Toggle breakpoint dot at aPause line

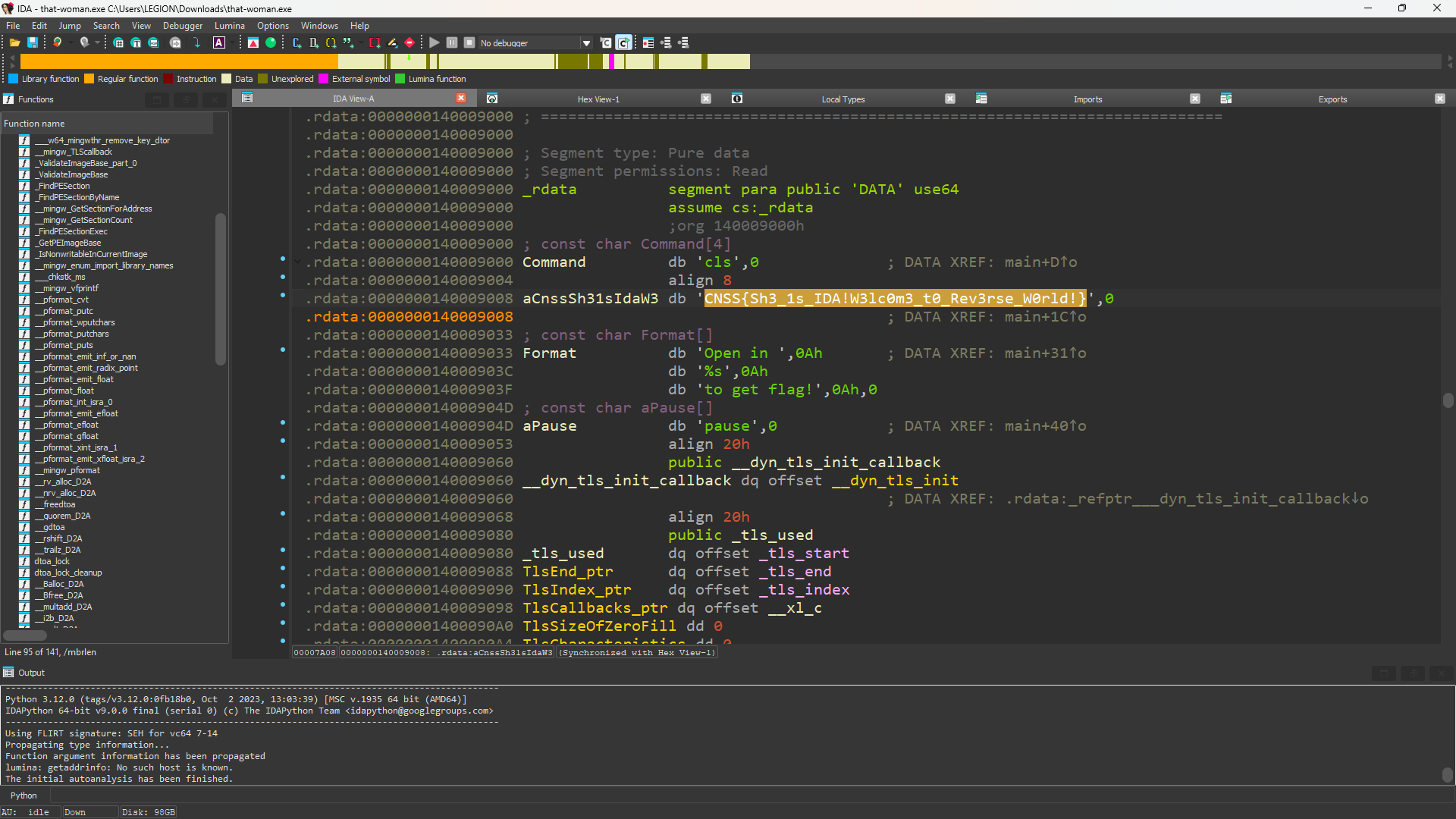pos(283,422)
